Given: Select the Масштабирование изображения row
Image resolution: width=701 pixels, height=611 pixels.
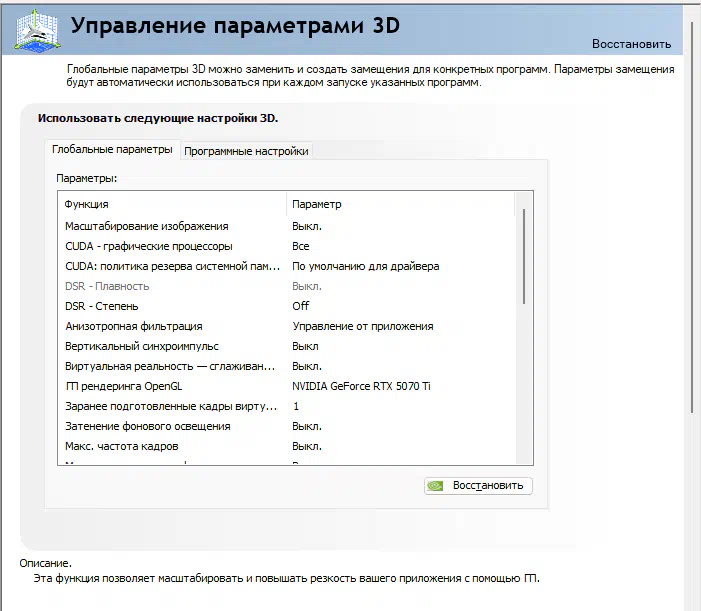Looking at the screenshot, I should (x=286, y=226).
